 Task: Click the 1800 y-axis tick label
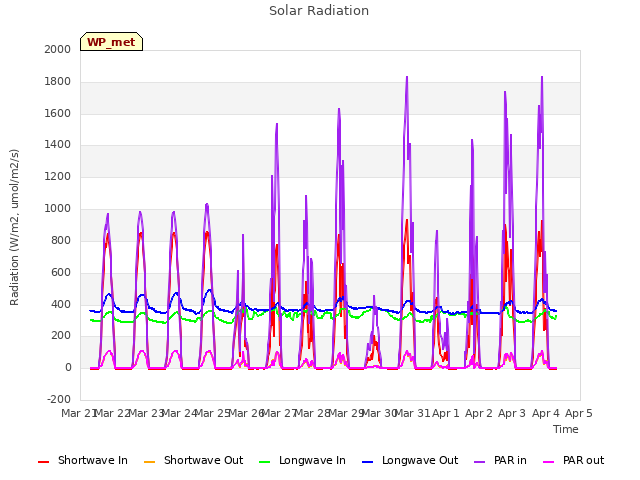tap(58, 82)
